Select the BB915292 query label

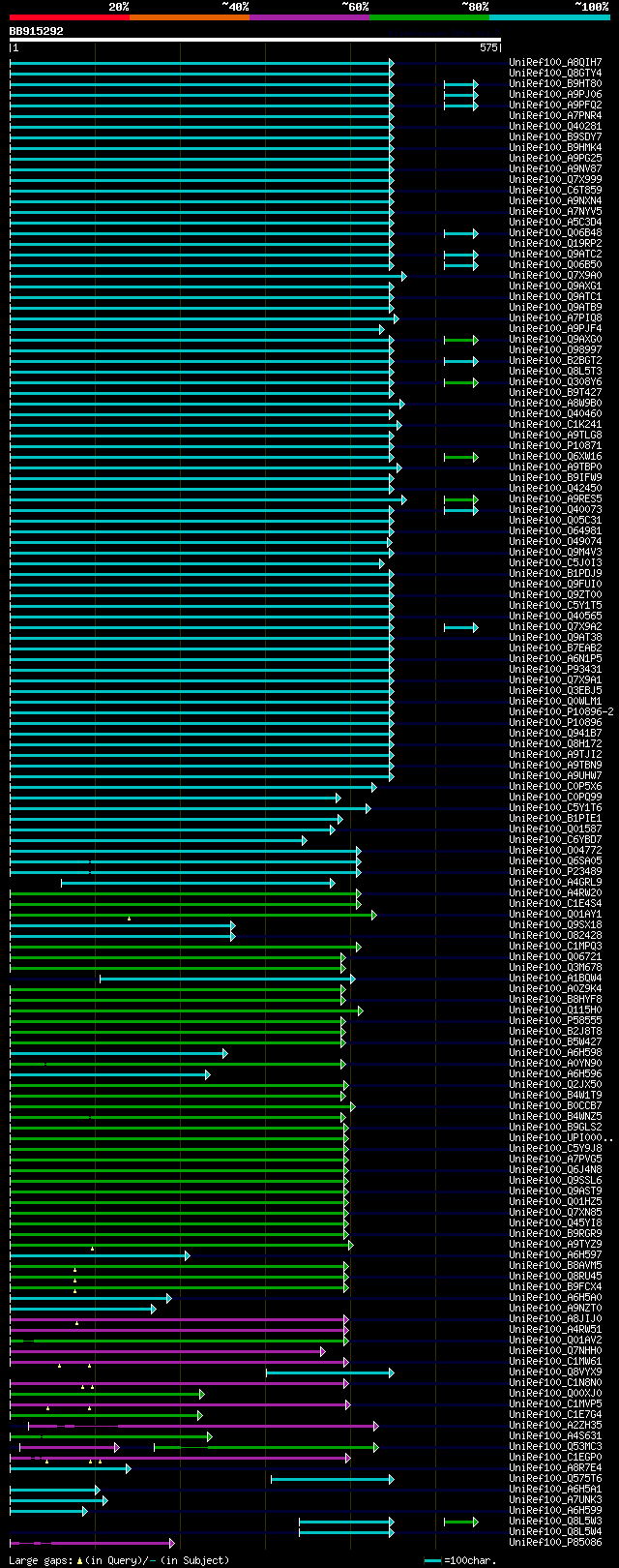click(37, 31)
